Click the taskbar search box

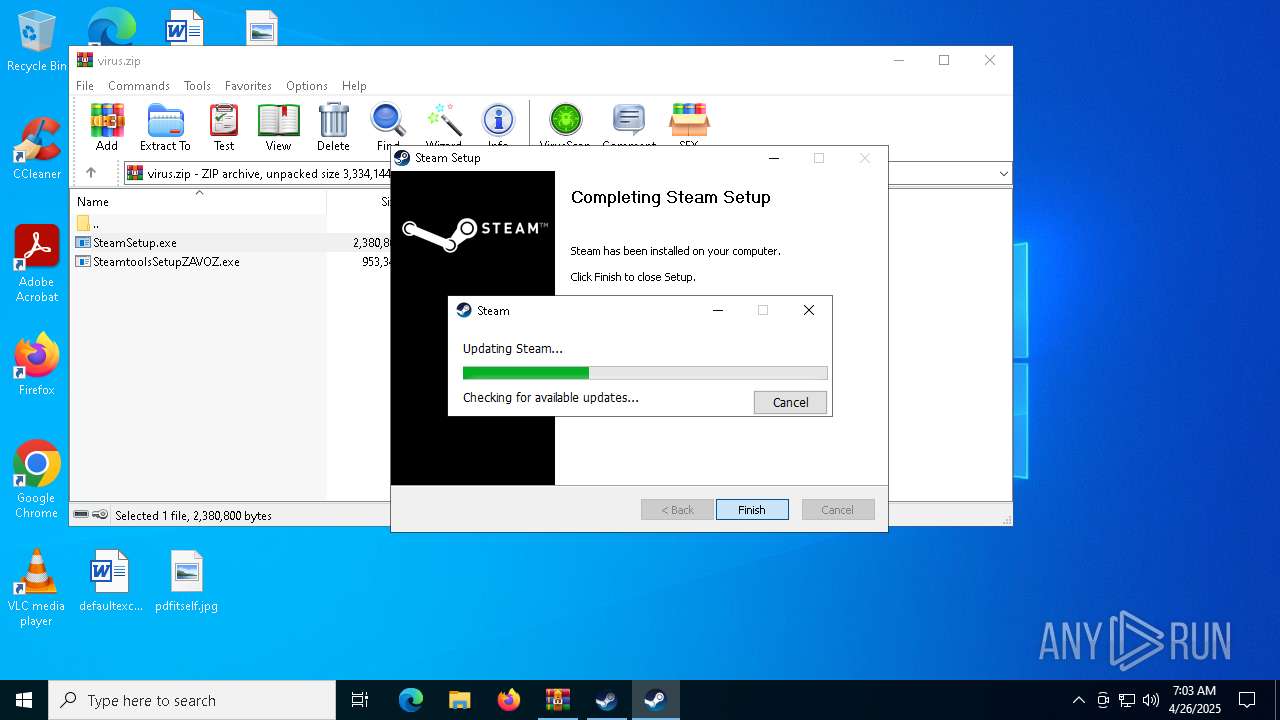192,700
